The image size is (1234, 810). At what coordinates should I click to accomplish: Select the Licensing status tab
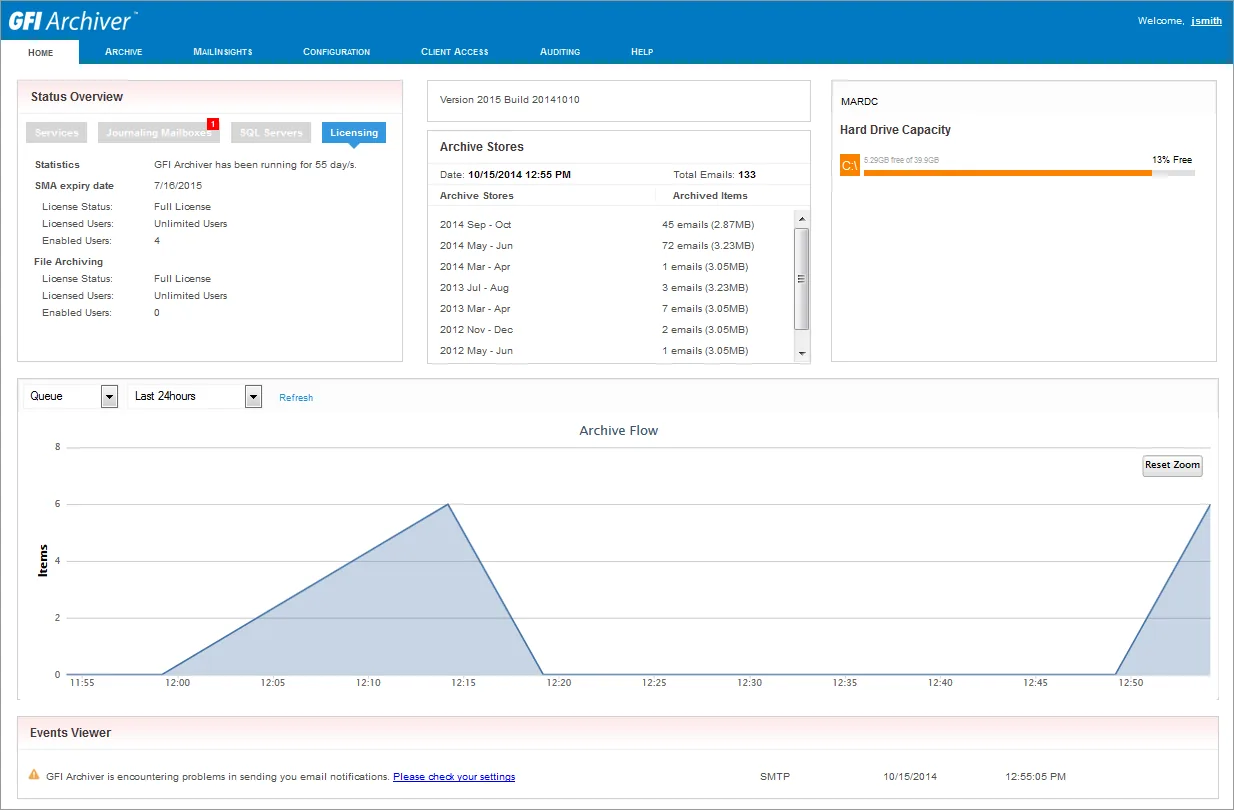click(354, 132)
